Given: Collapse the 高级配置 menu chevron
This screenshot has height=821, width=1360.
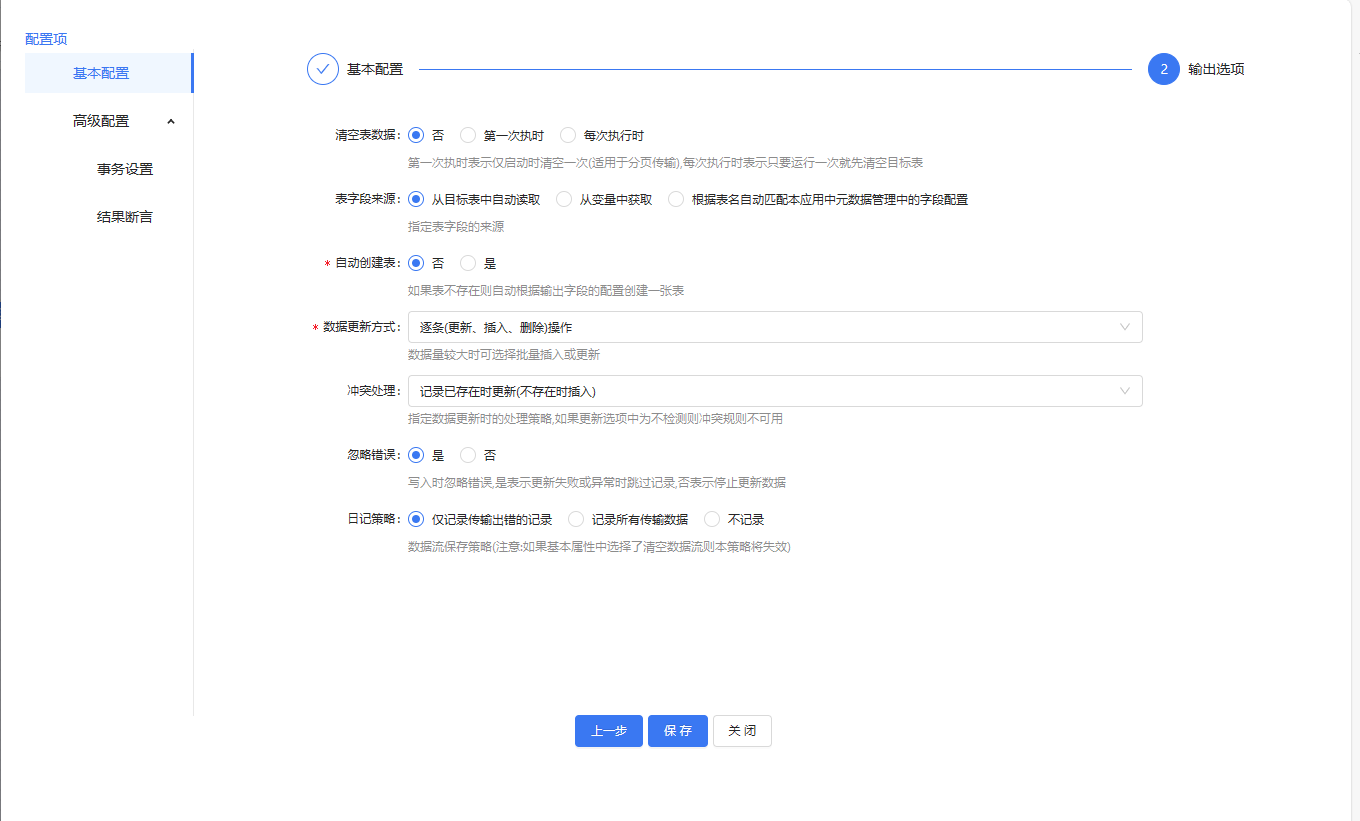Looking at the screenshot, I should click(x=171, y=121).
